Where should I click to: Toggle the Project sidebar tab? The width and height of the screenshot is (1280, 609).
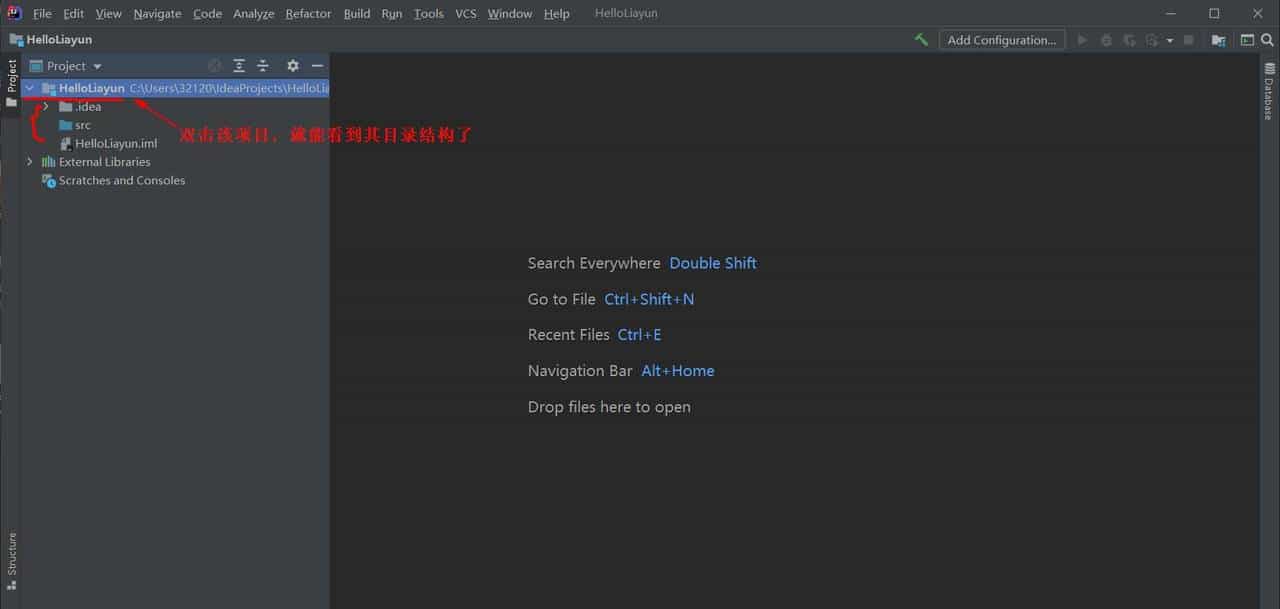[x=11, y=78]
